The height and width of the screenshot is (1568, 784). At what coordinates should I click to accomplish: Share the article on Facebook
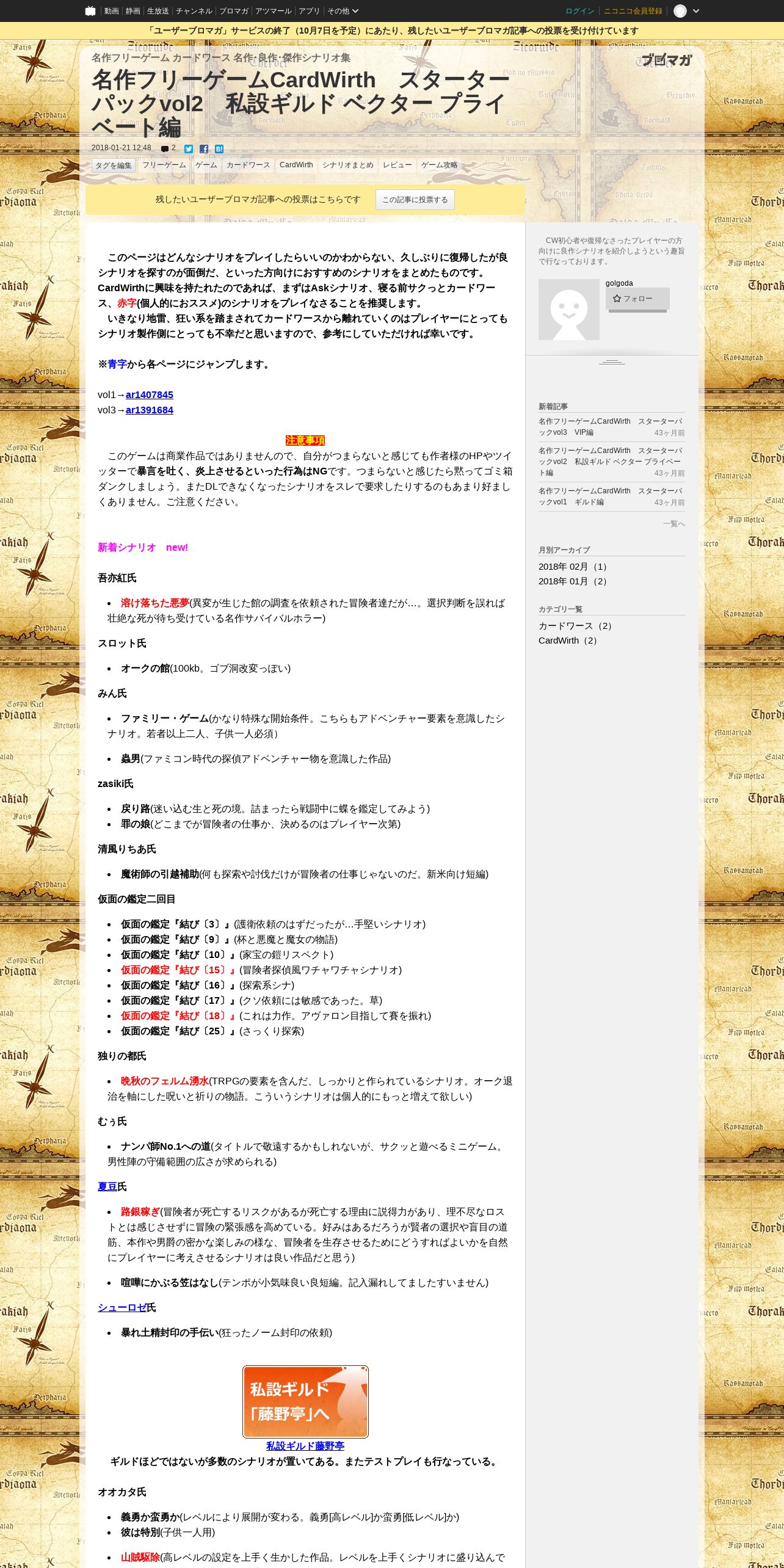(204, 149)
